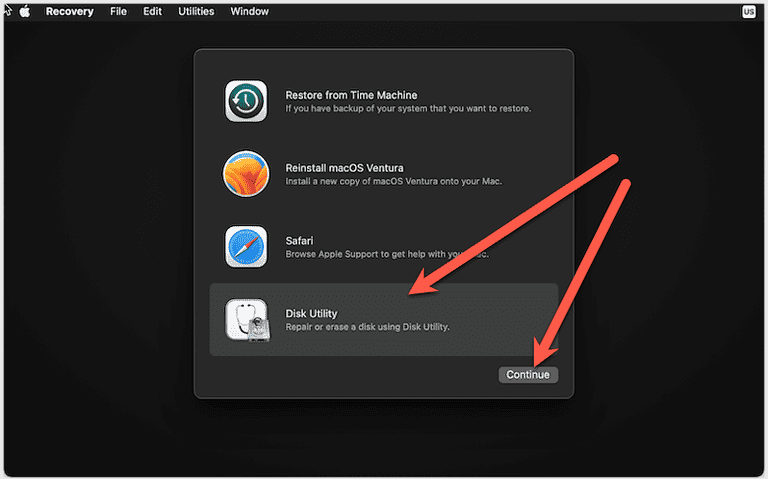Open the Window menu
Screen dimensions: 768x479
249,12
